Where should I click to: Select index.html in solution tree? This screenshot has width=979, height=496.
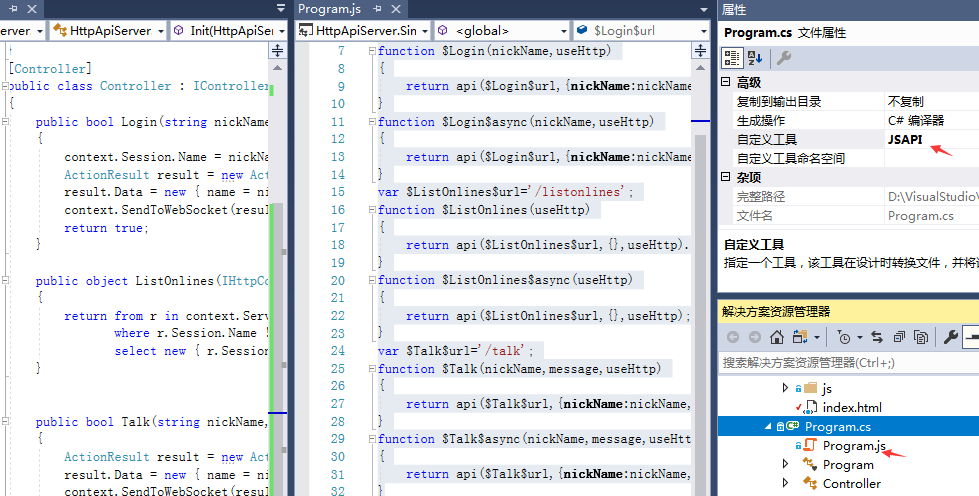852,407
